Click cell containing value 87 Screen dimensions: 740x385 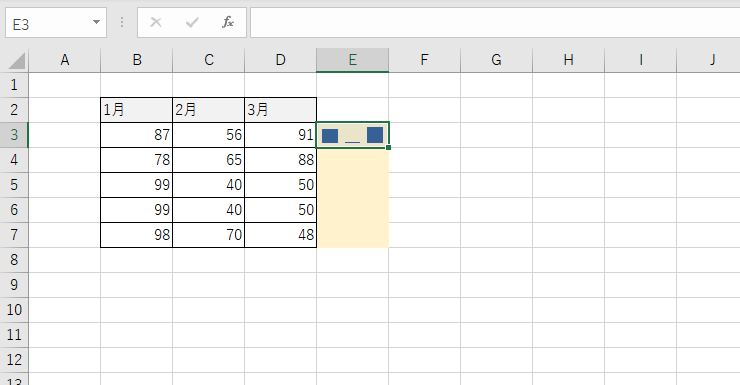(137, 135)
